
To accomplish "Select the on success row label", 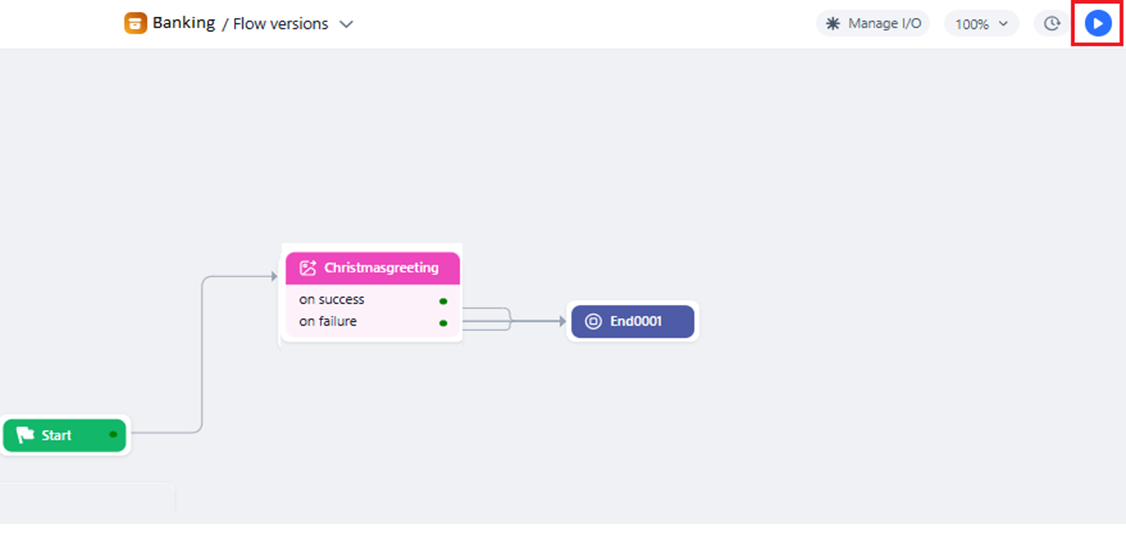I will (x=332, y=300).
